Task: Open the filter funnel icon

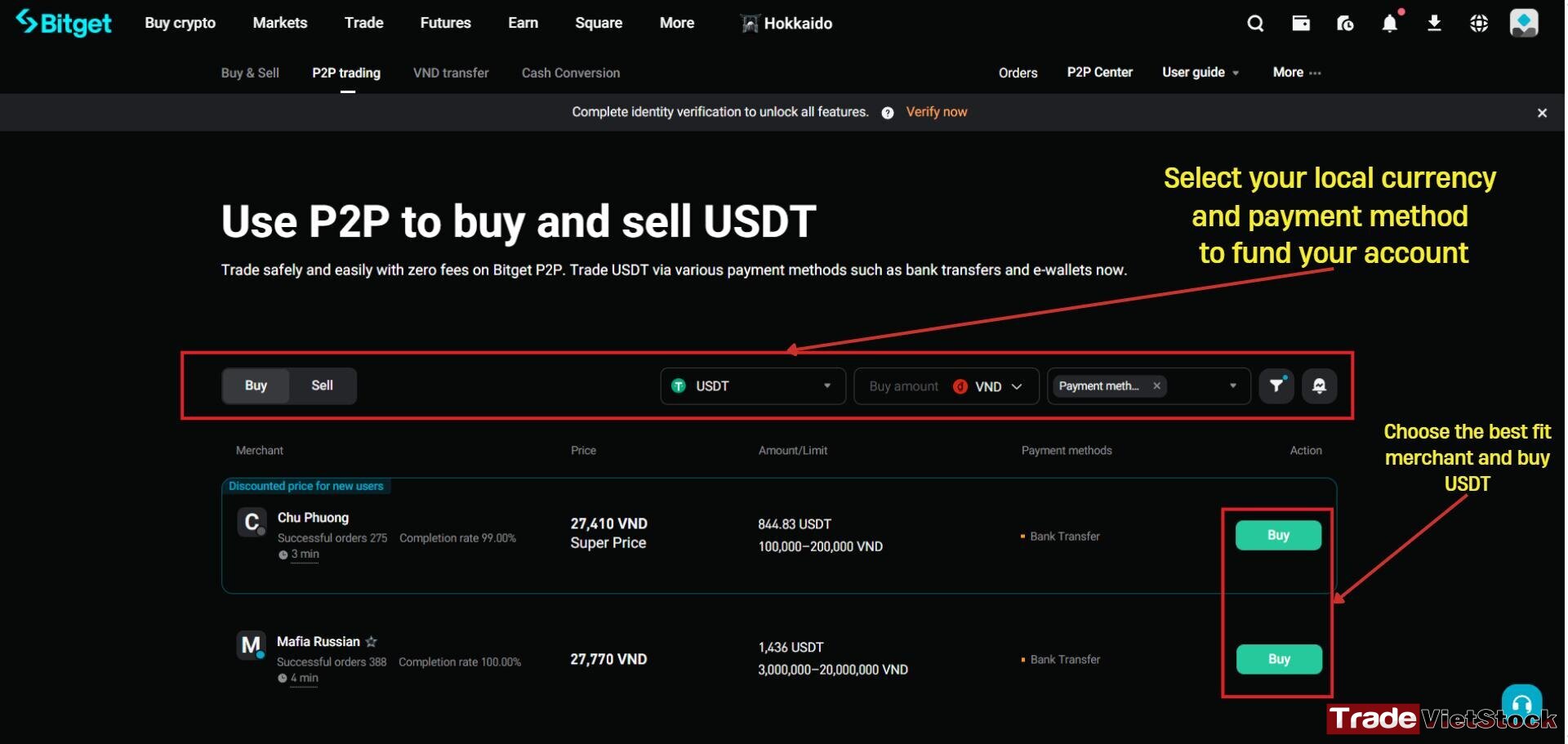Action: point(1276,385)
